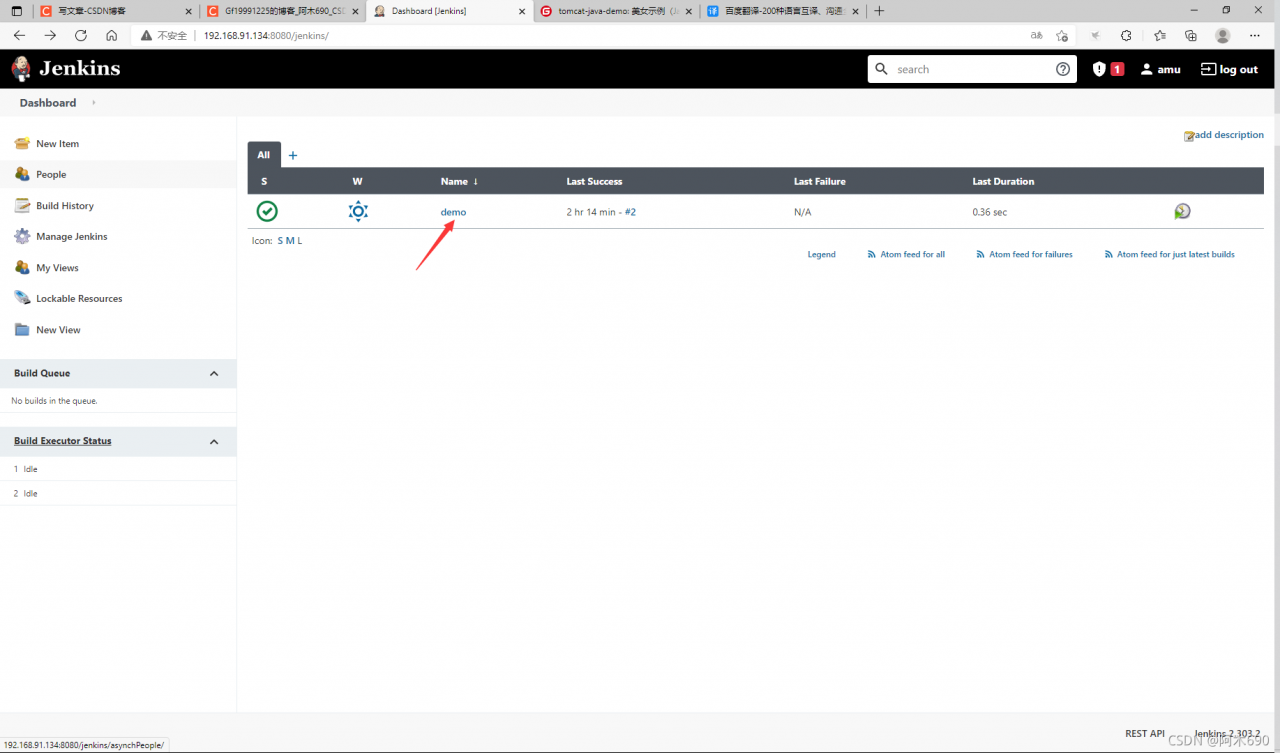Viewport: 1280px width, 753px height.
Task: Click the My Views icon in sidebar
Action: [x=22, y=268]
